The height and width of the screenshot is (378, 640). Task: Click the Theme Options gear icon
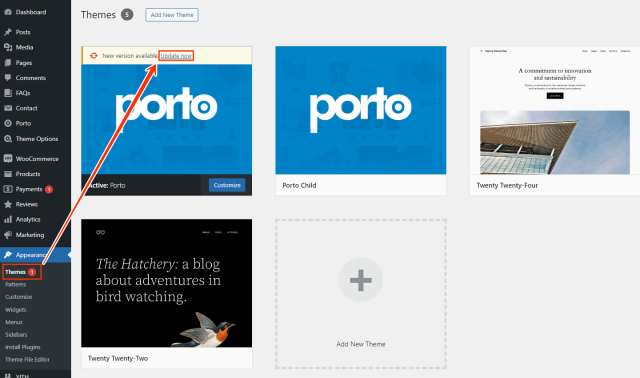pos(8,139)
